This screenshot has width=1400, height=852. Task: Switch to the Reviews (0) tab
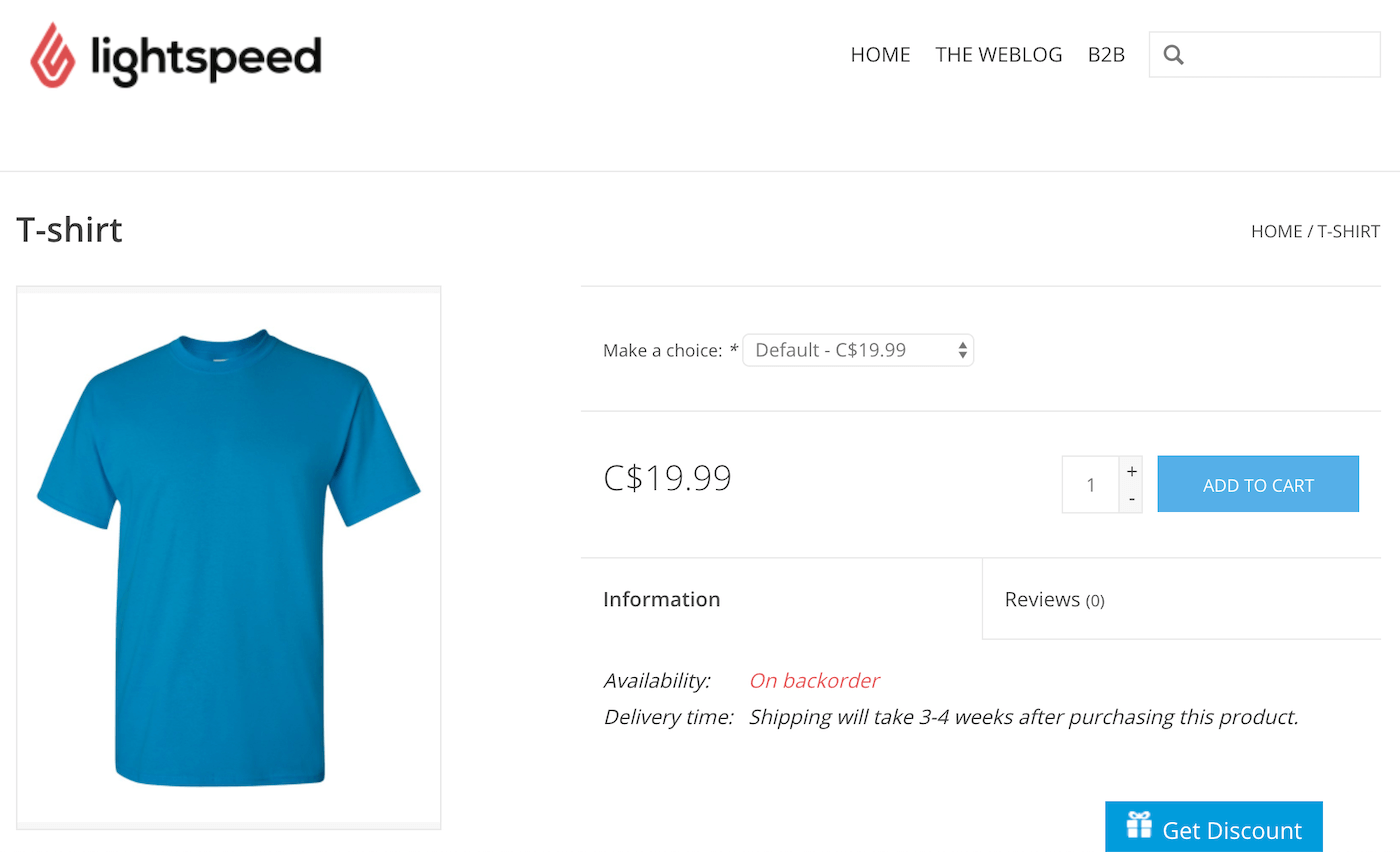click(x=1054, y=598)
